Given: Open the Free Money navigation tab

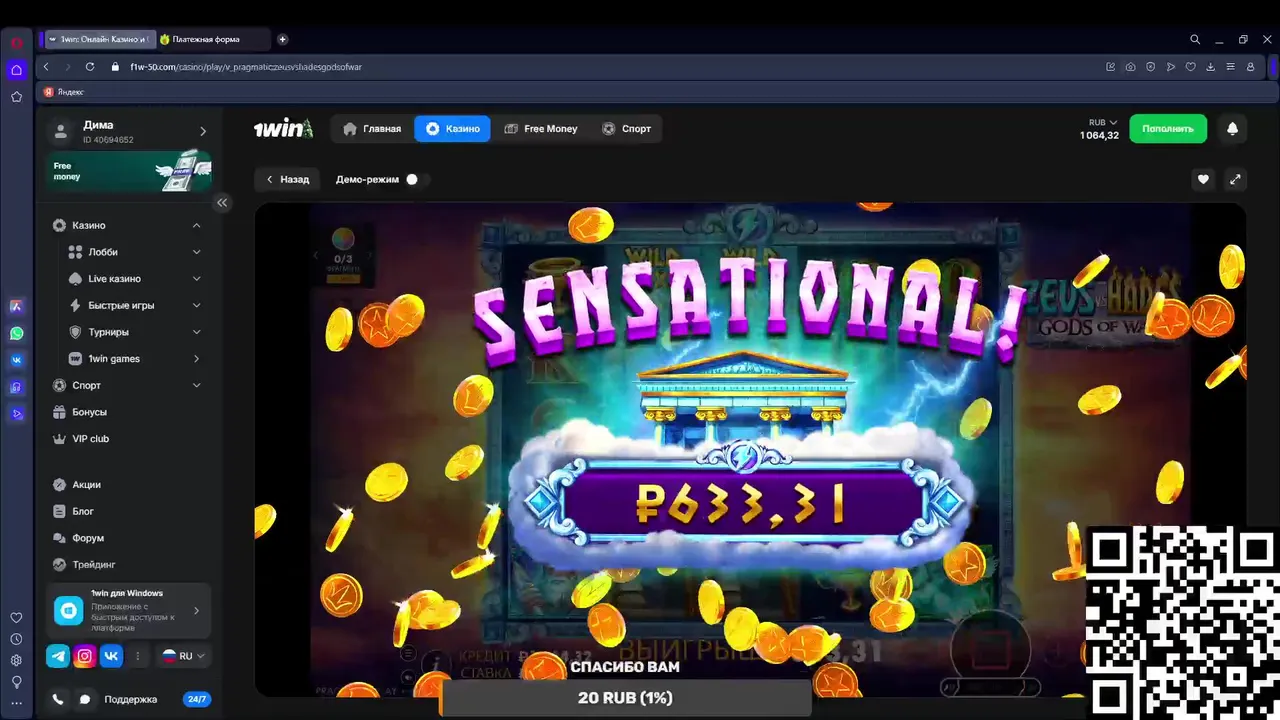Looking at the screenshot, I should (x=541, y=129).
